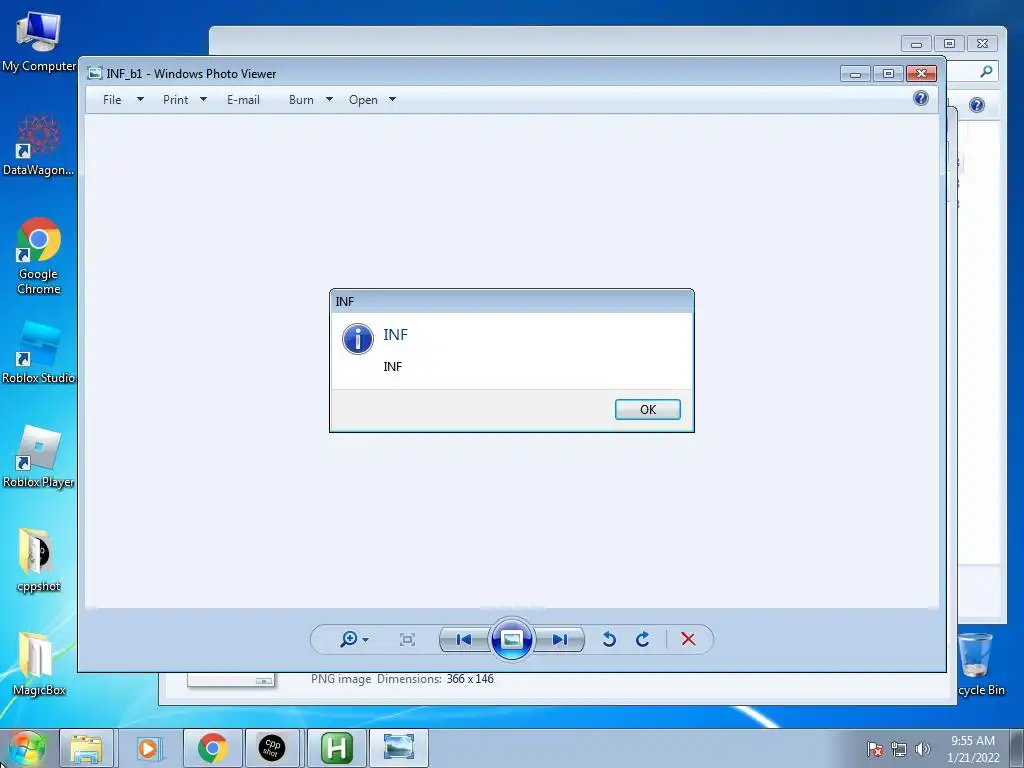Image resolution: width=1024 pixels, height=768 pixels.
Task: Click the Photo Viewer help icon
Action: (x=921, y=99)
